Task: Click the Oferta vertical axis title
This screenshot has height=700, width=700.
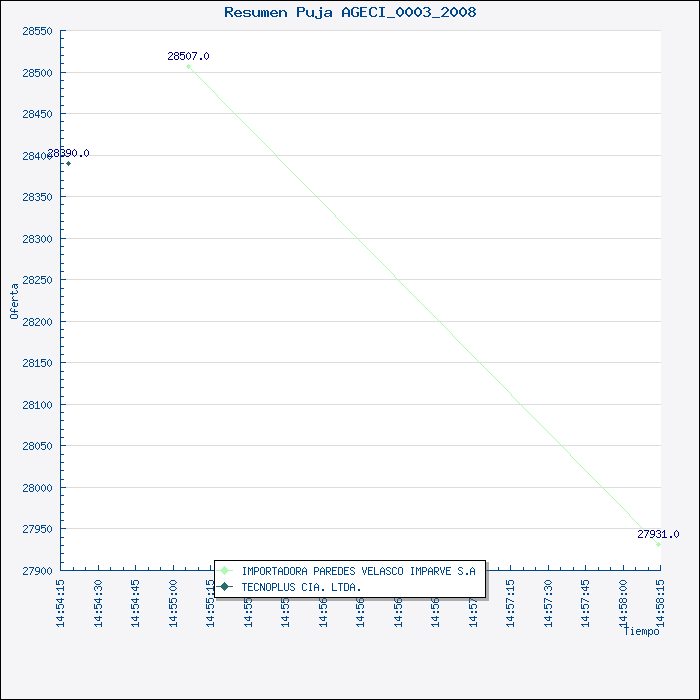Action: pyautogui.click(x=15, y=301)
